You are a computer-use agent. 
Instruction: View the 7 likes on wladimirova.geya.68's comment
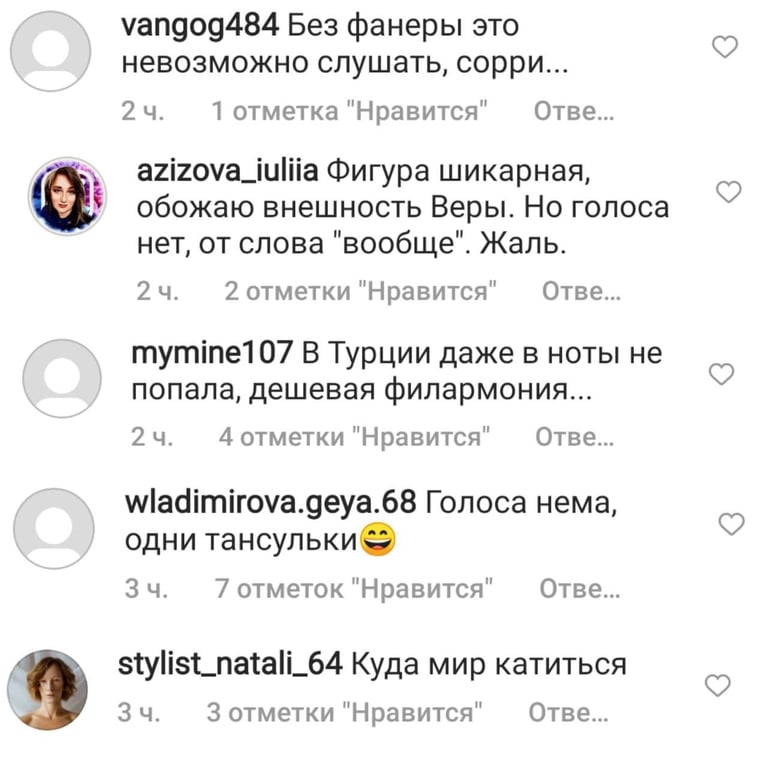click(x=354, y=589)
